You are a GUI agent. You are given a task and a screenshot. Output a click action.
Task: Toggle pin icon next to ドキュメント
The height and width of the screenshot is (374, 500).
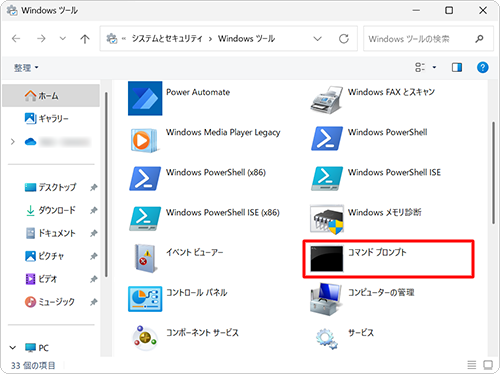[94, 233]
